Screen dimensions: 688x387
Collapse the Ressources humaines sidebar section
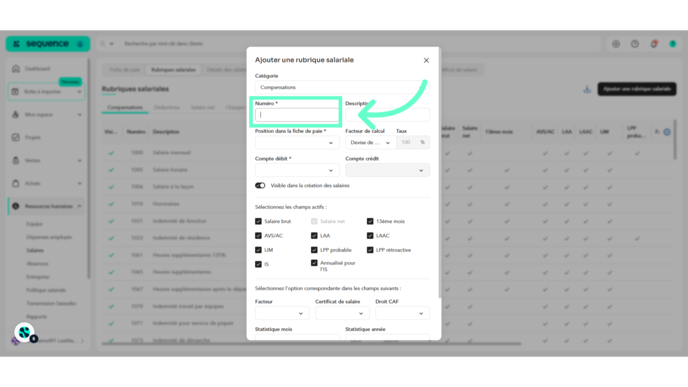79,206
